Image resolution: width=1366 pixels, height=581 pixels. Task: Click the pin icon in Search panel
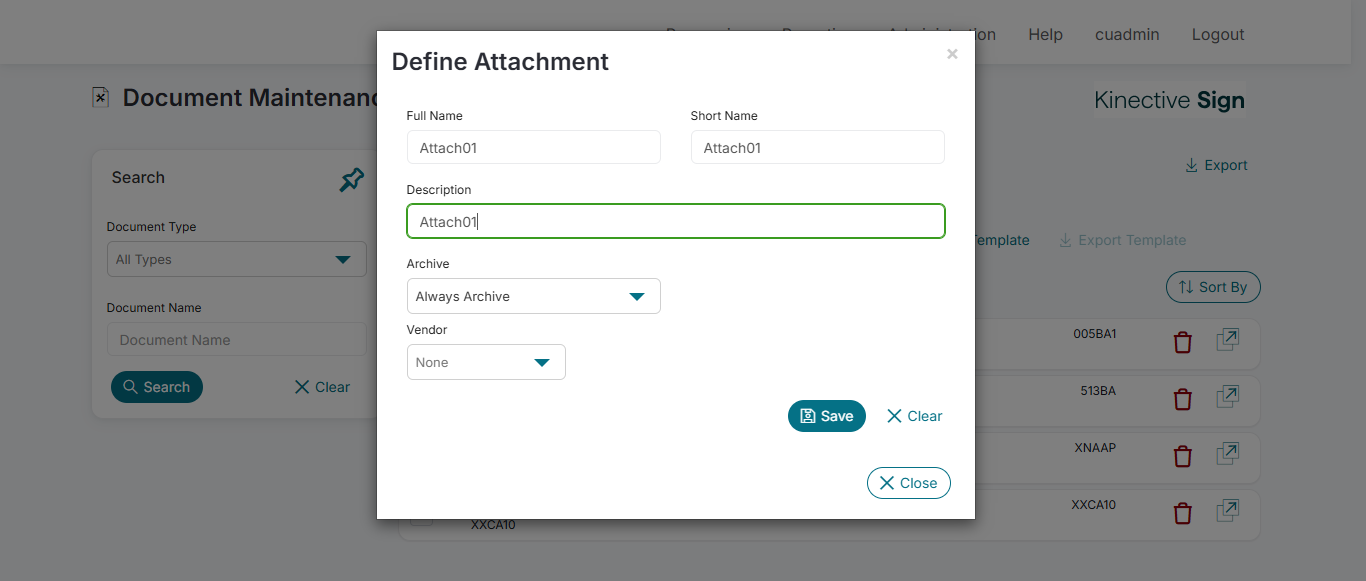[x=352, y=180]
